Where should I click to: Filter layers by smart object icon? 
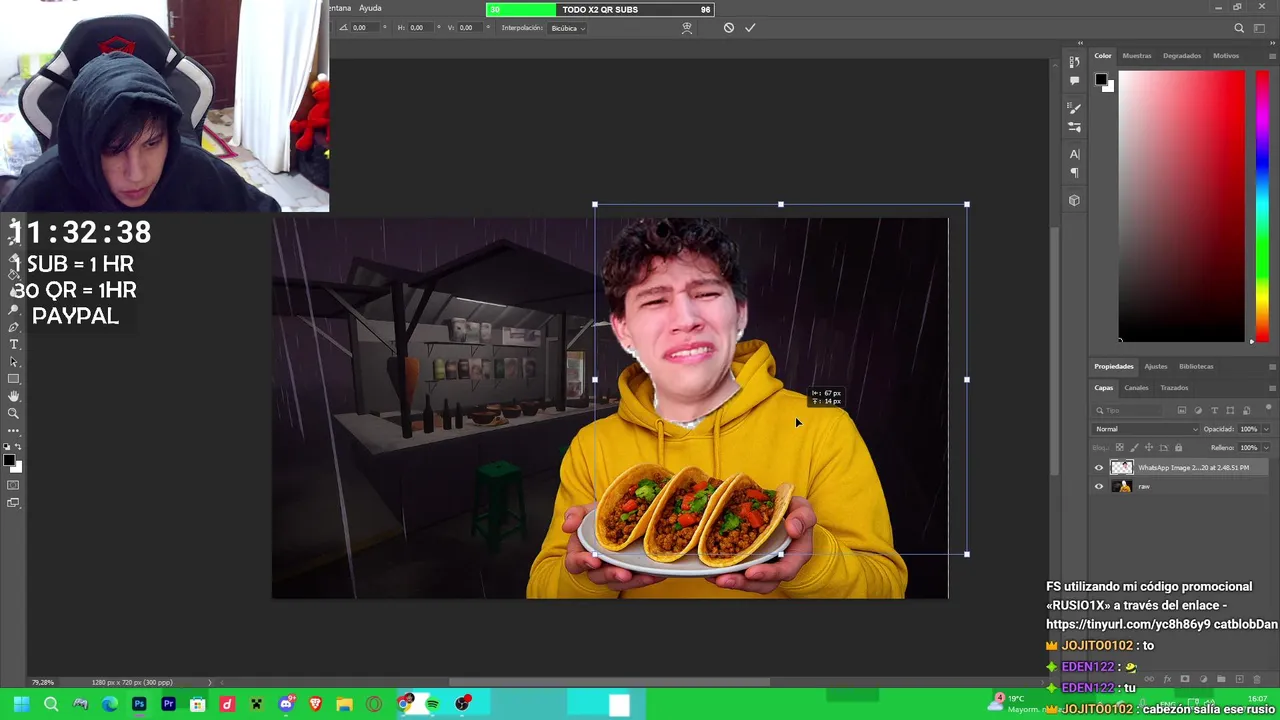coord(1246,410)
